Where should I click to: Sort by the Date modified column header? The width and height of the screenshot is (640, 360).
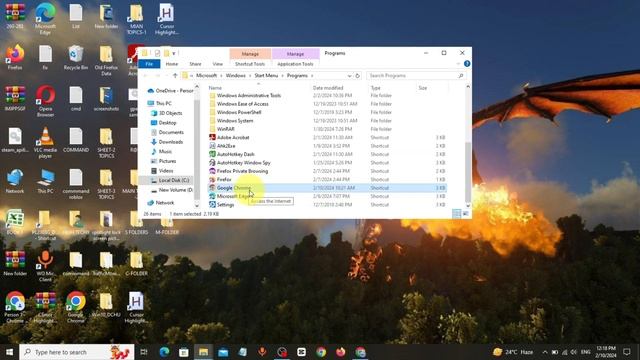pyautogui.click(x=339, y=88)
